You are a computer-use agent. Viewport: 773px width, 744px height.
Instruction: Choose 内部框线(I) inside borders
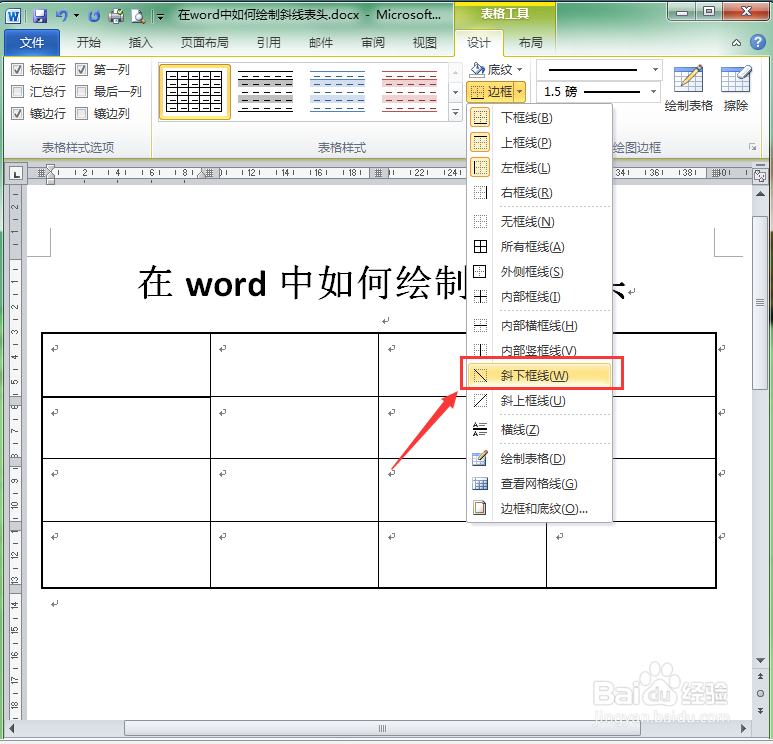539,297
